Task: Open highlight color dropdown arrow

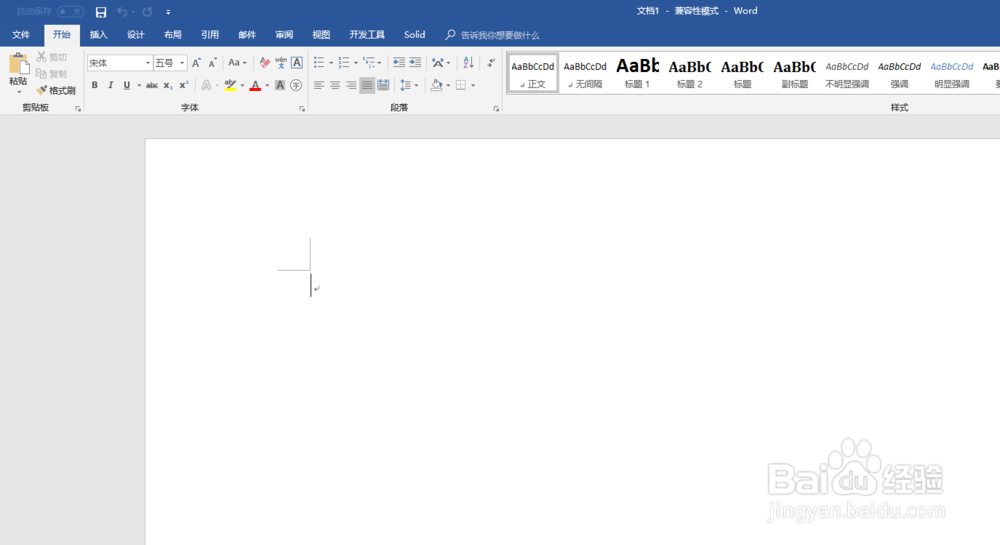Action: 242,85
